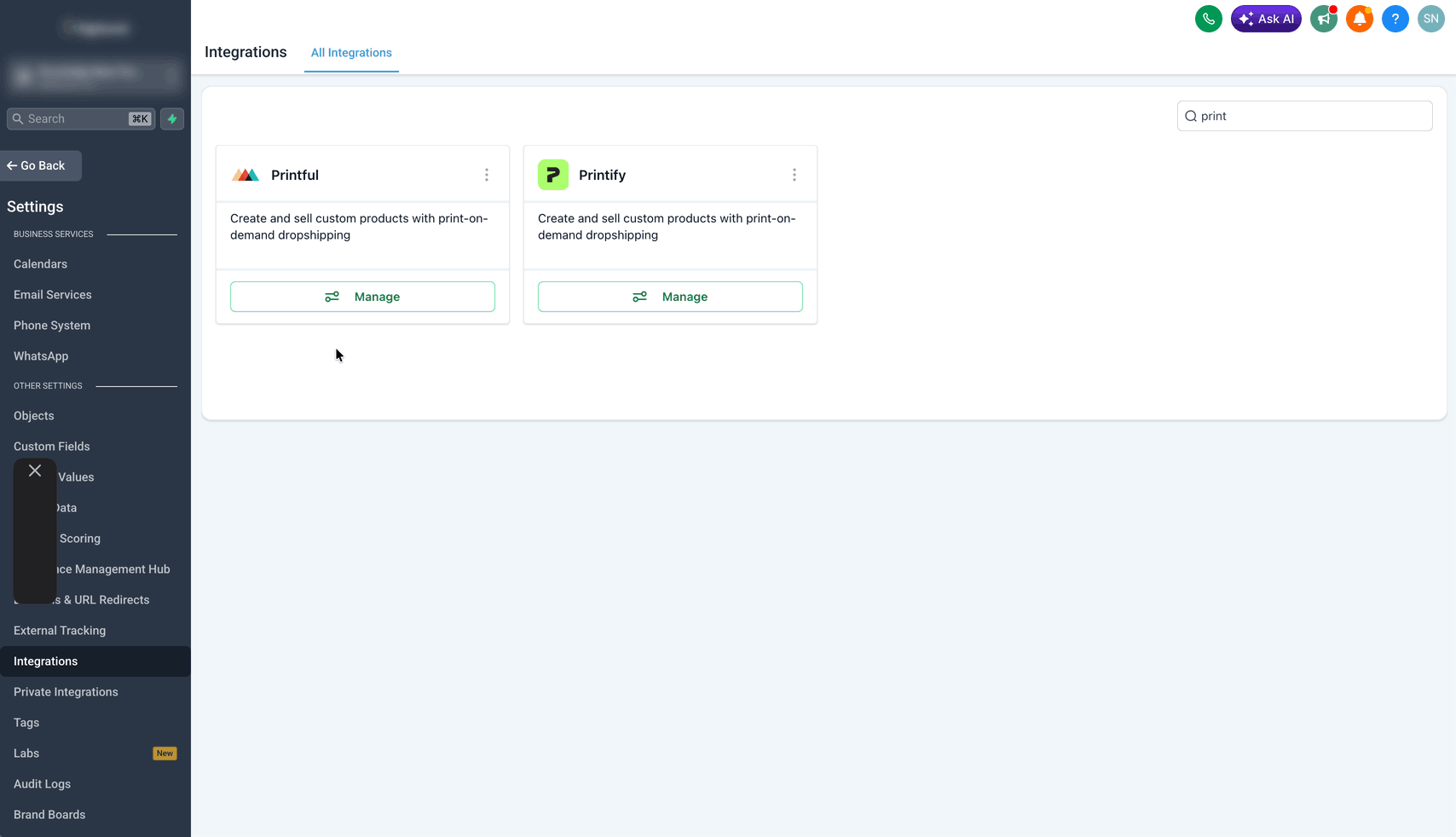Manage the Printify integration
Screen dimensions: 1456x837
click(x=670, y=297)
